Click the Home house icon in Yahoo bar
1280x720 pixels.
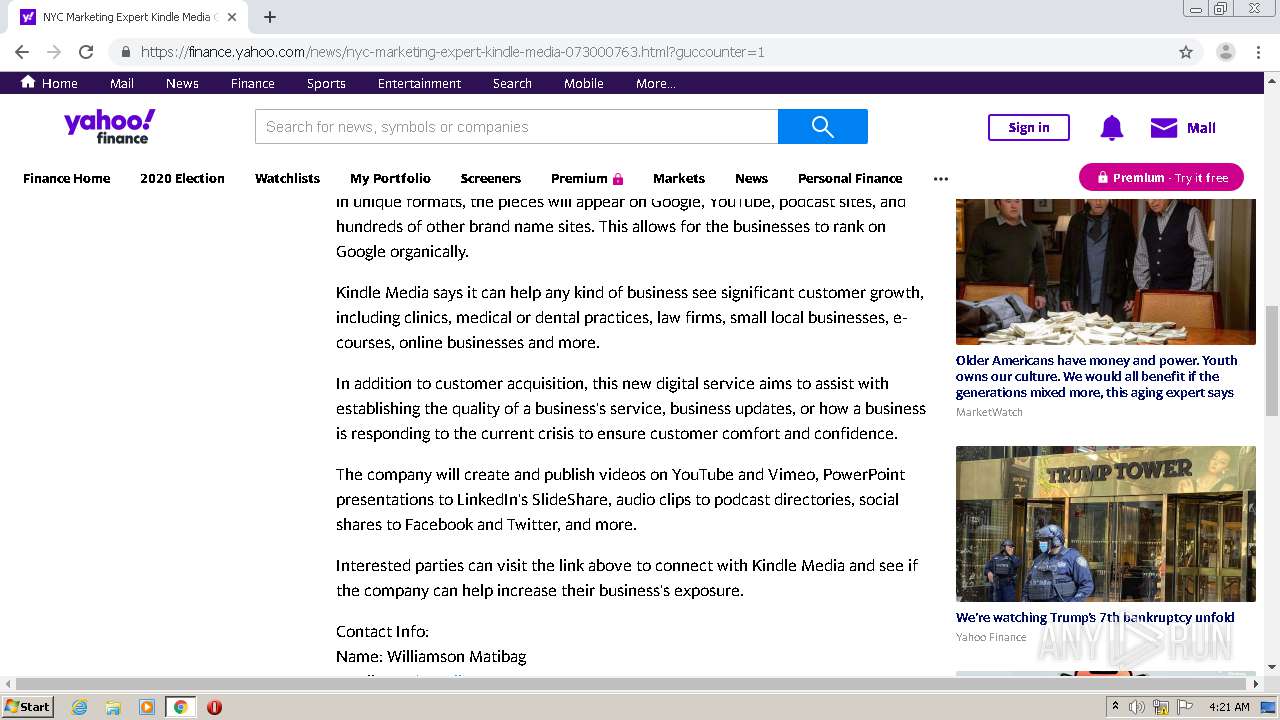[x=28, y=82]
